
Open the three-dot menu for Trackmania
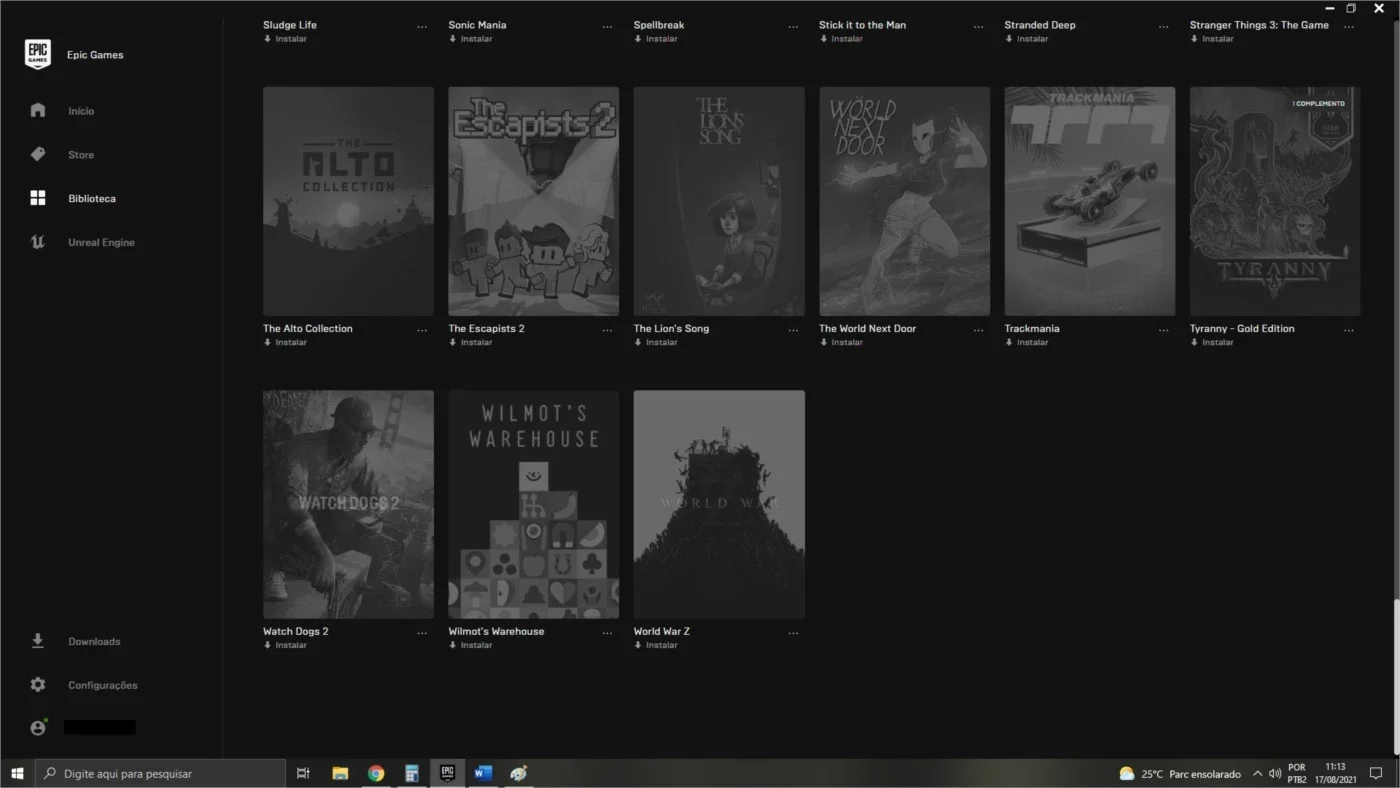coord(1164,329)
